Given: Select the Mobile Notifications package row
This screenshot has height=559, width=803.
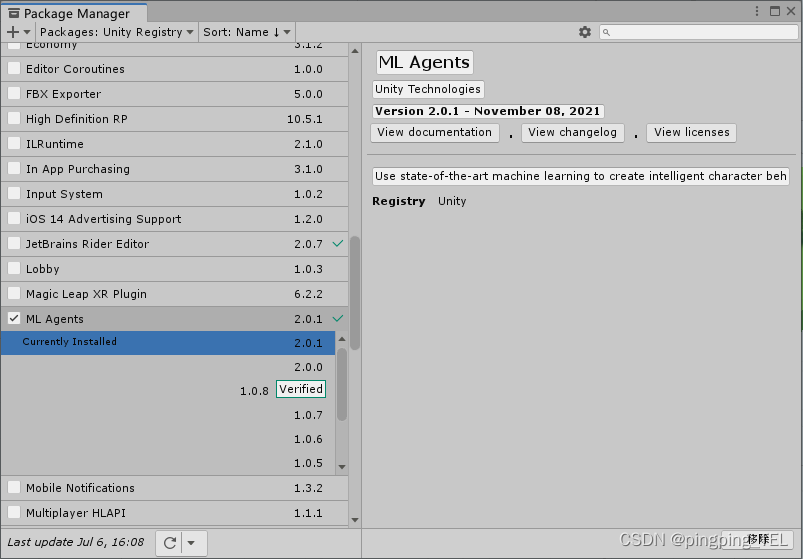Looking at the screenshot, I should point(174,487).
